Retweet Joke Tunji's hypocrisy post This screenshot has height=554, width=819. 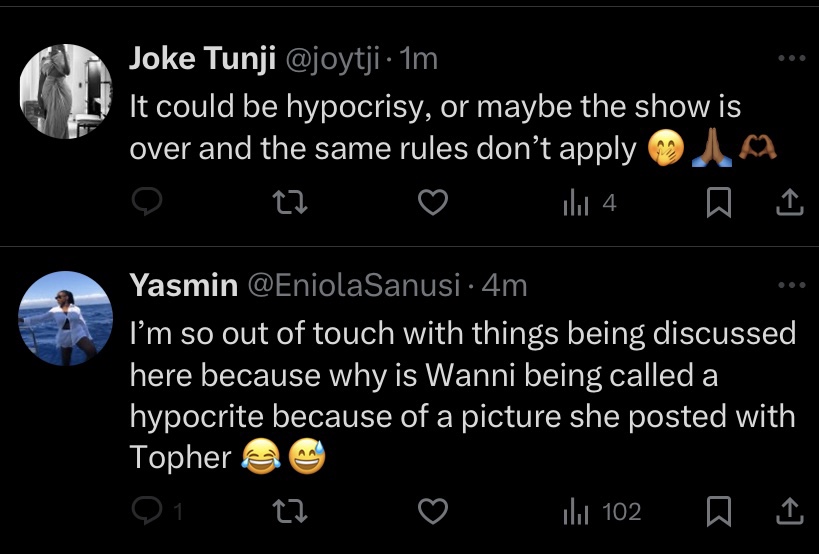[289, 204]
